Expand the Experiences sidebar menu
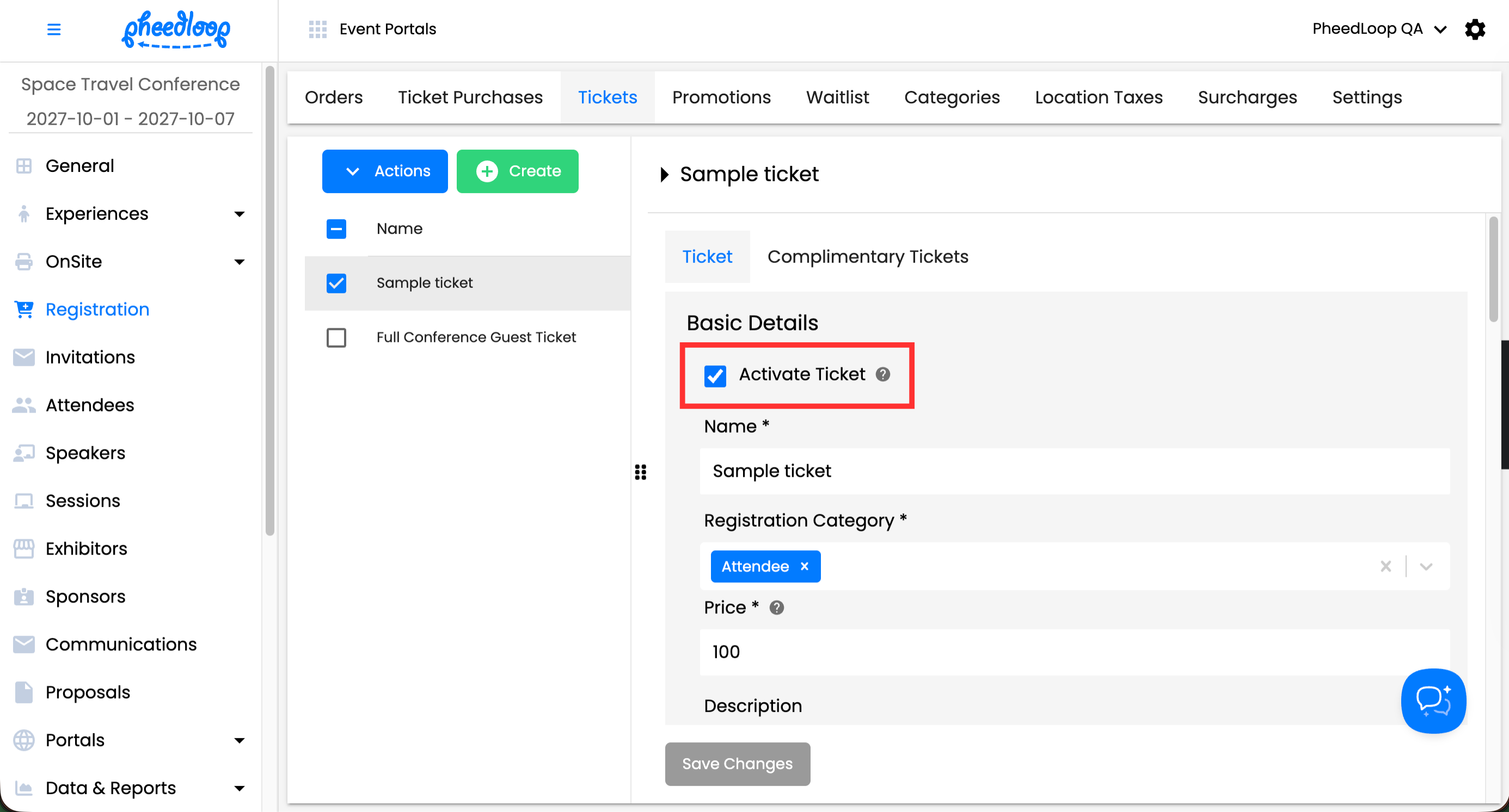 pos(239,214)
